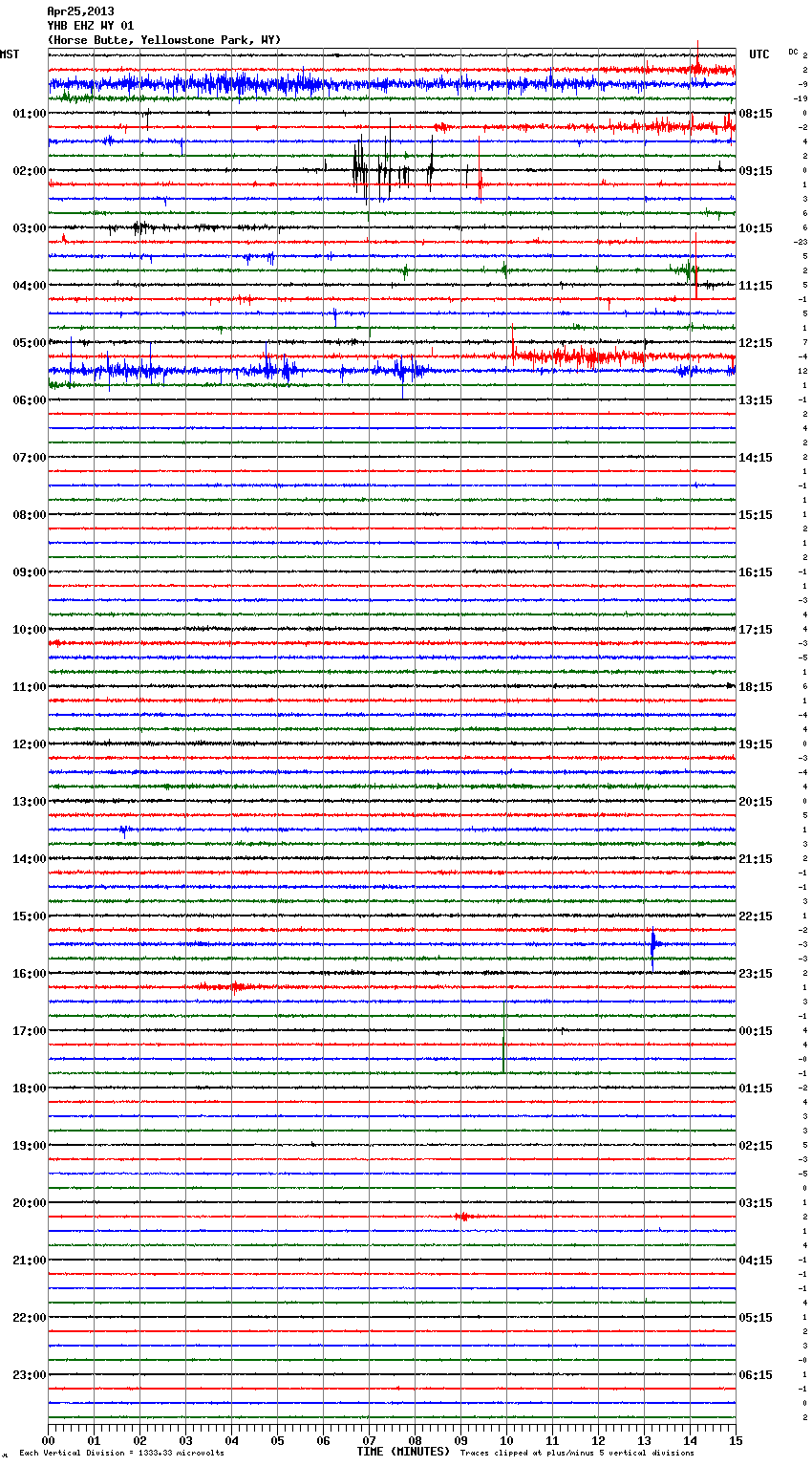Select the 04:00 MST time label
Image resolution: width=812 pixels, height=1466 pixels.
tap(30, 286)
